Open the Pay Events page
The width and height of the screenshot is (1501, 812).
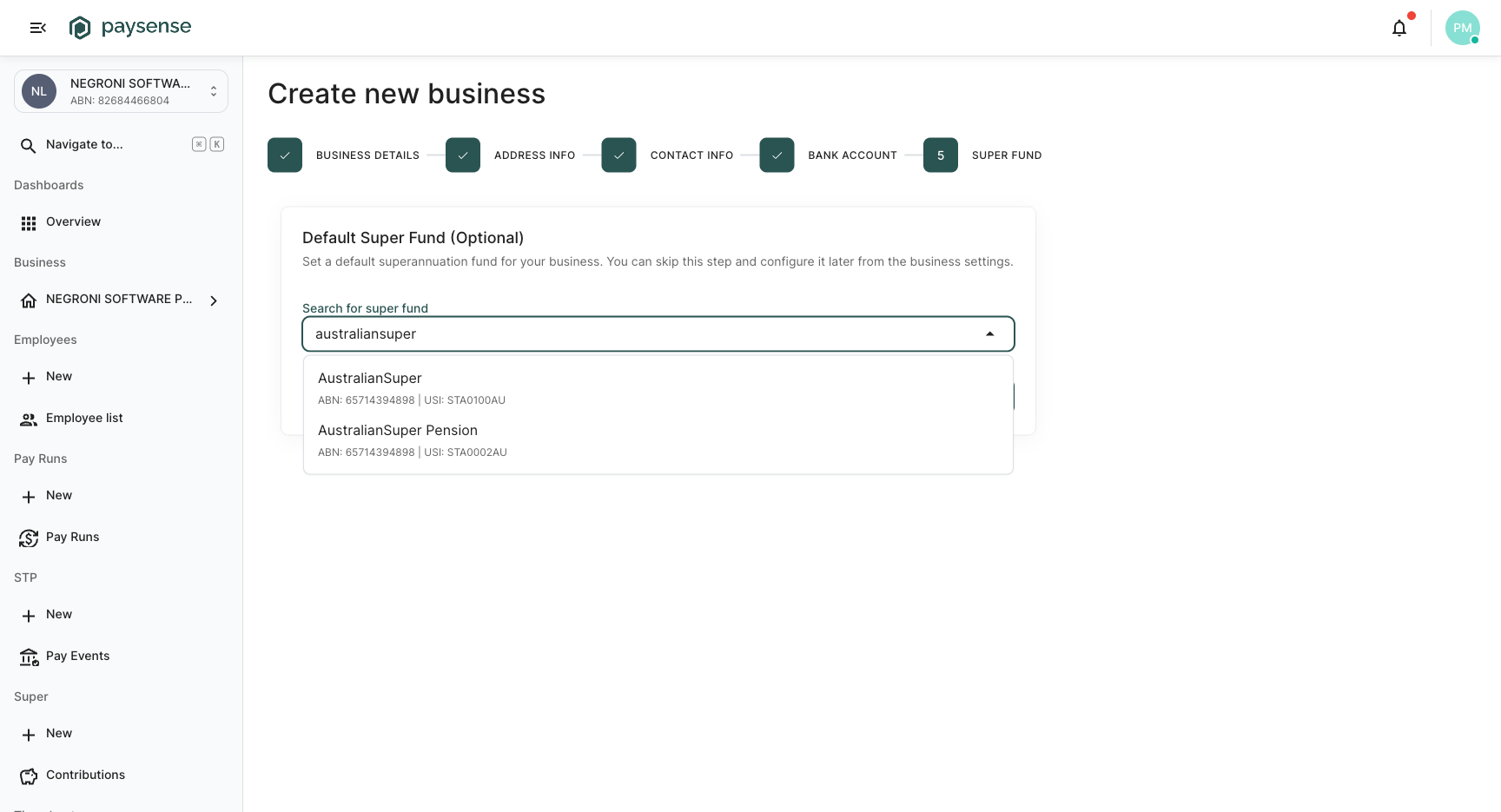click(78, 656)
